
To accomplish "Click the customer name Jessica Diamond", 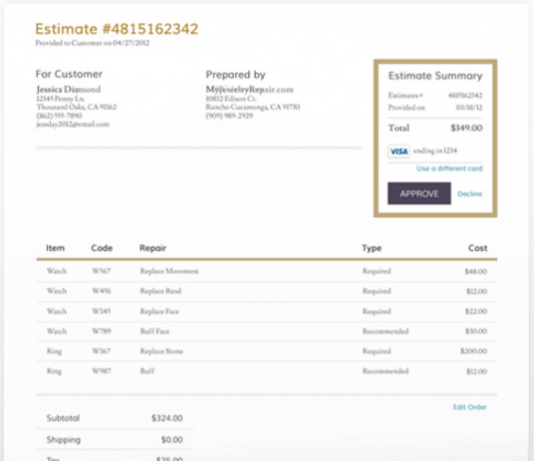I will (68, 90).
